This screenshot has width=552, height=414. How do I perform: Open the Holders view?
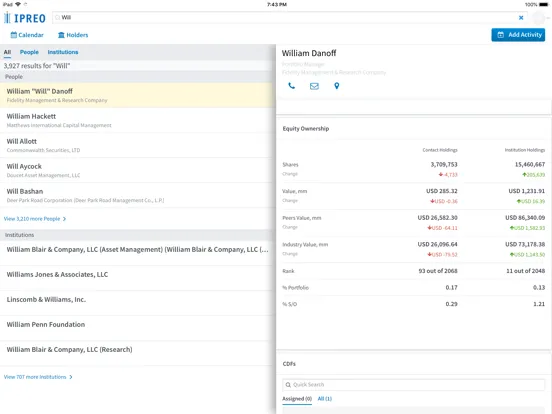tap(73, 35)
